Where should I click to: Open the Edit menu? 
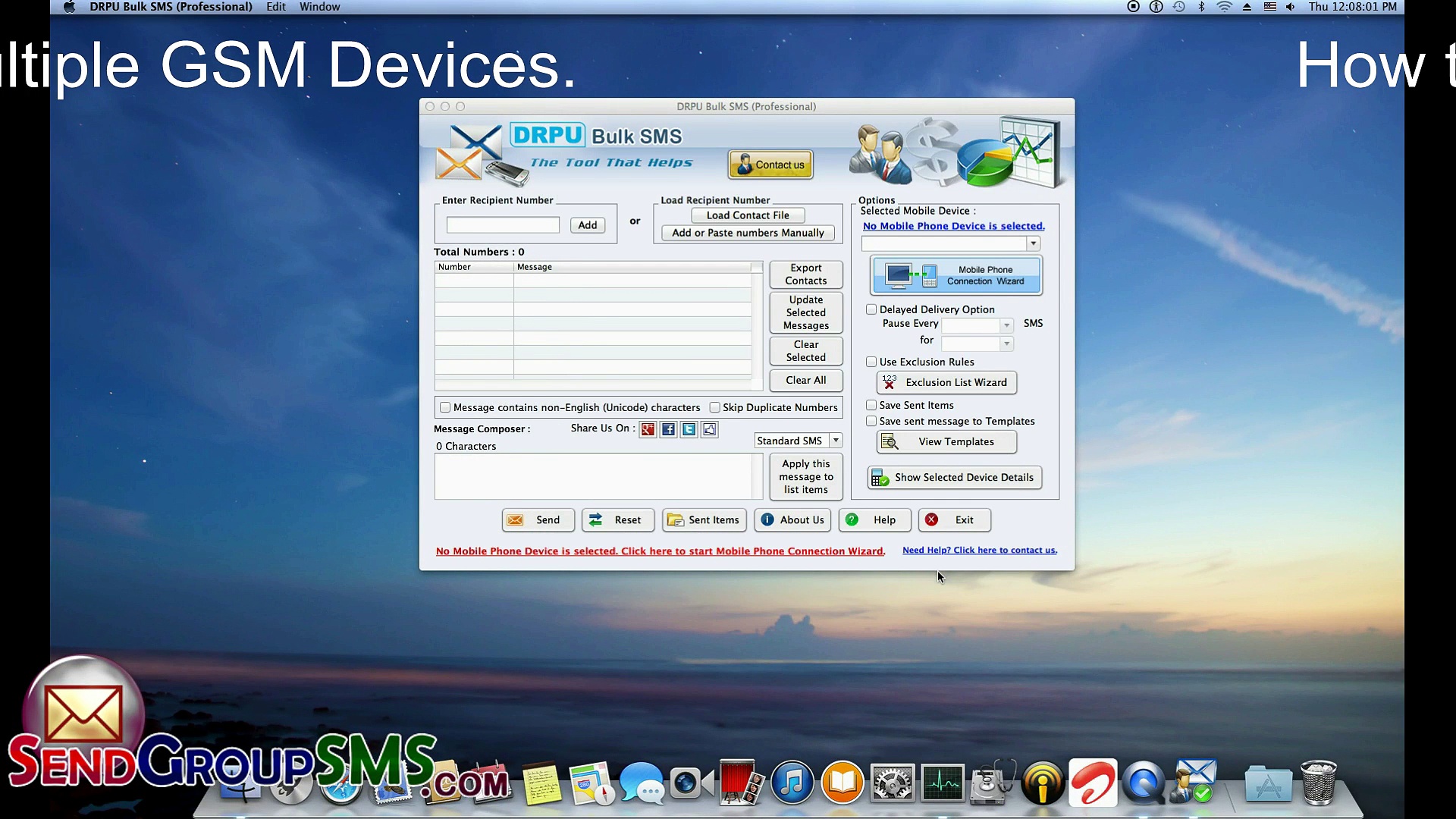(275, 7)
